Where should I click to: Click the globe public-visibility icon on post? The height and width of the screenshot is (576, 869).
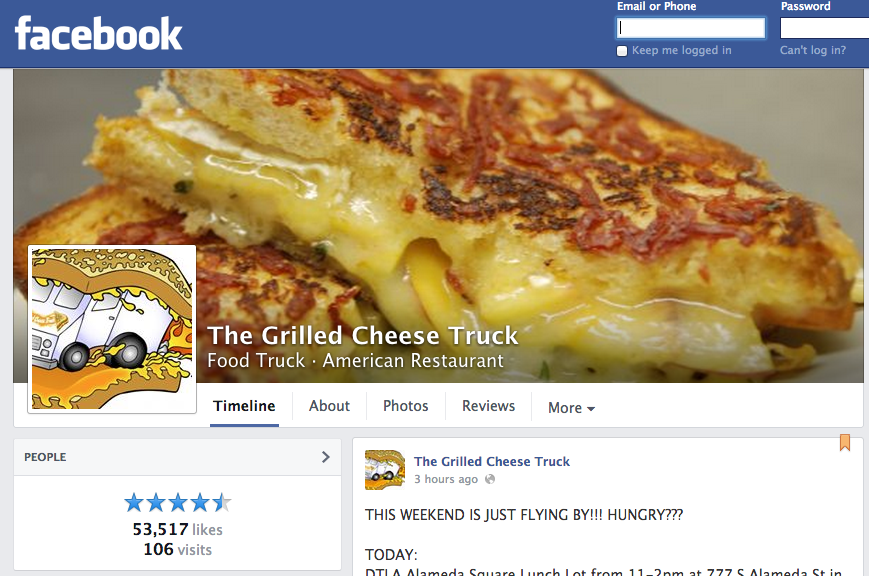(490, 479)
